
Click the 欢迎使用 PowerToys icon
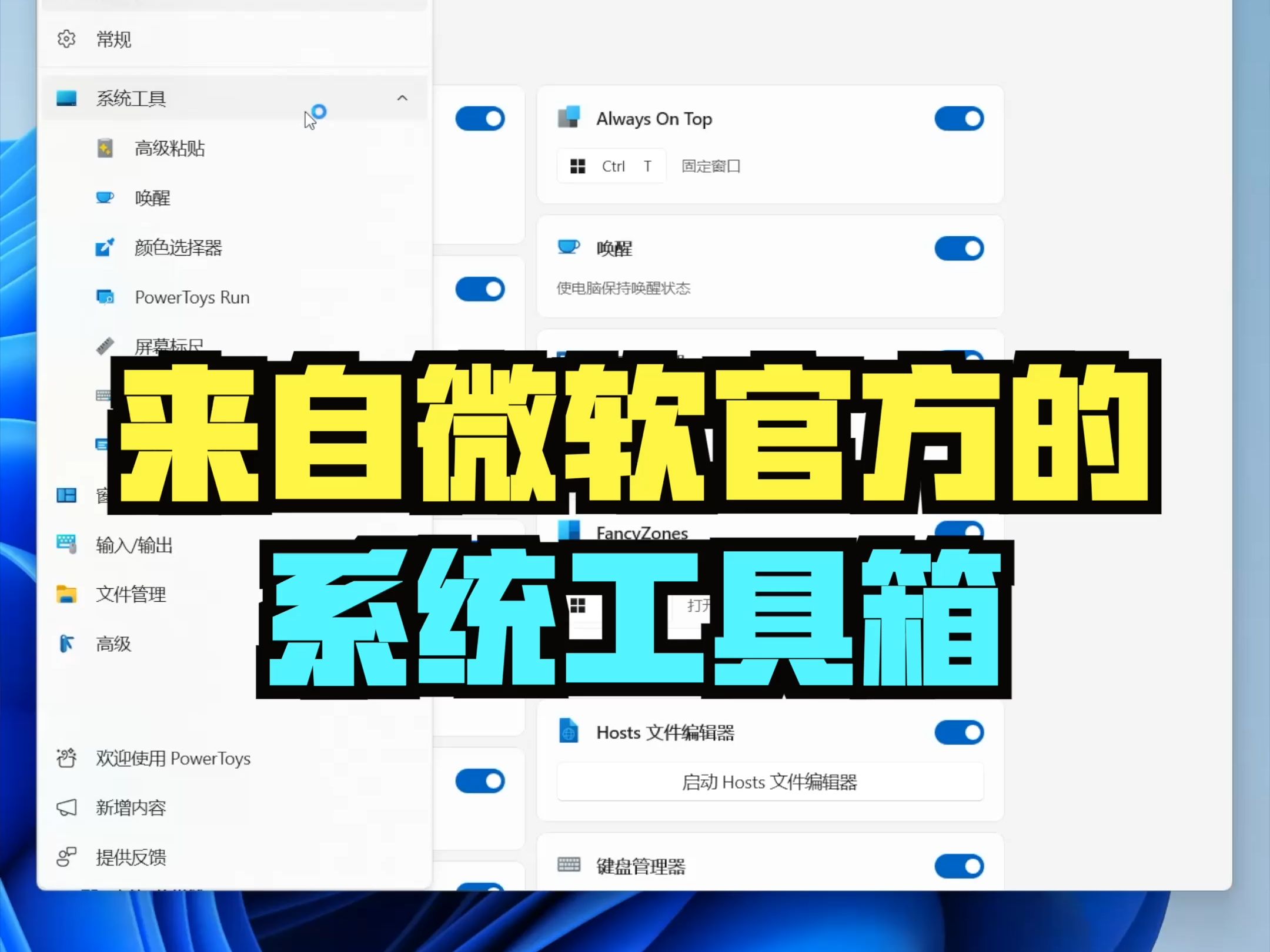coord(66,758)
